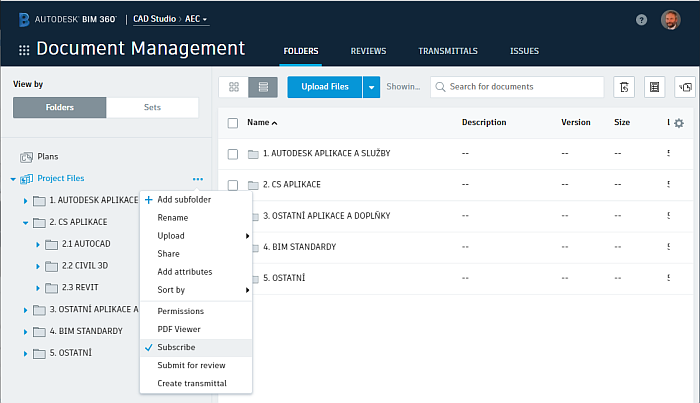Click the plus icon beside Add subfolder
This screenshot has width=700, height=403.
coord(149,200)
